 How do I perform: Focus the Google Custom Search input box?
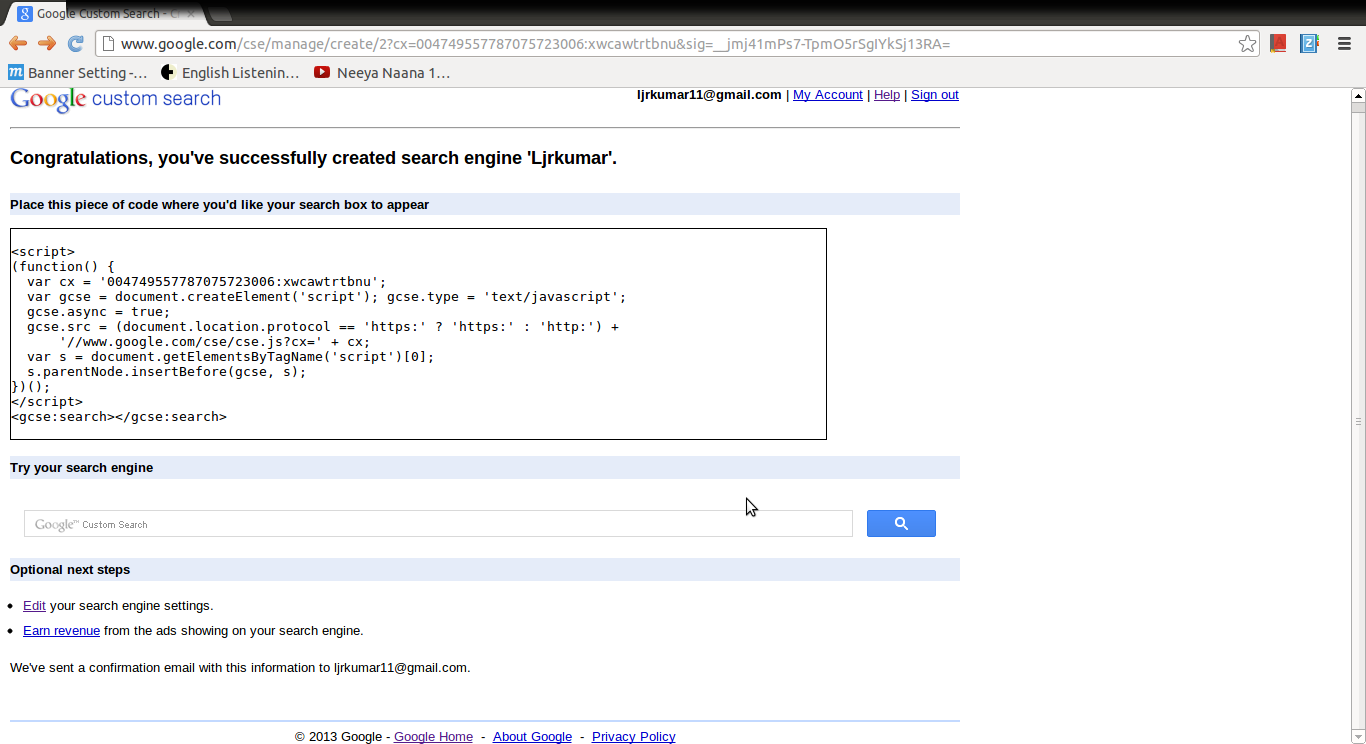(438, 524)
